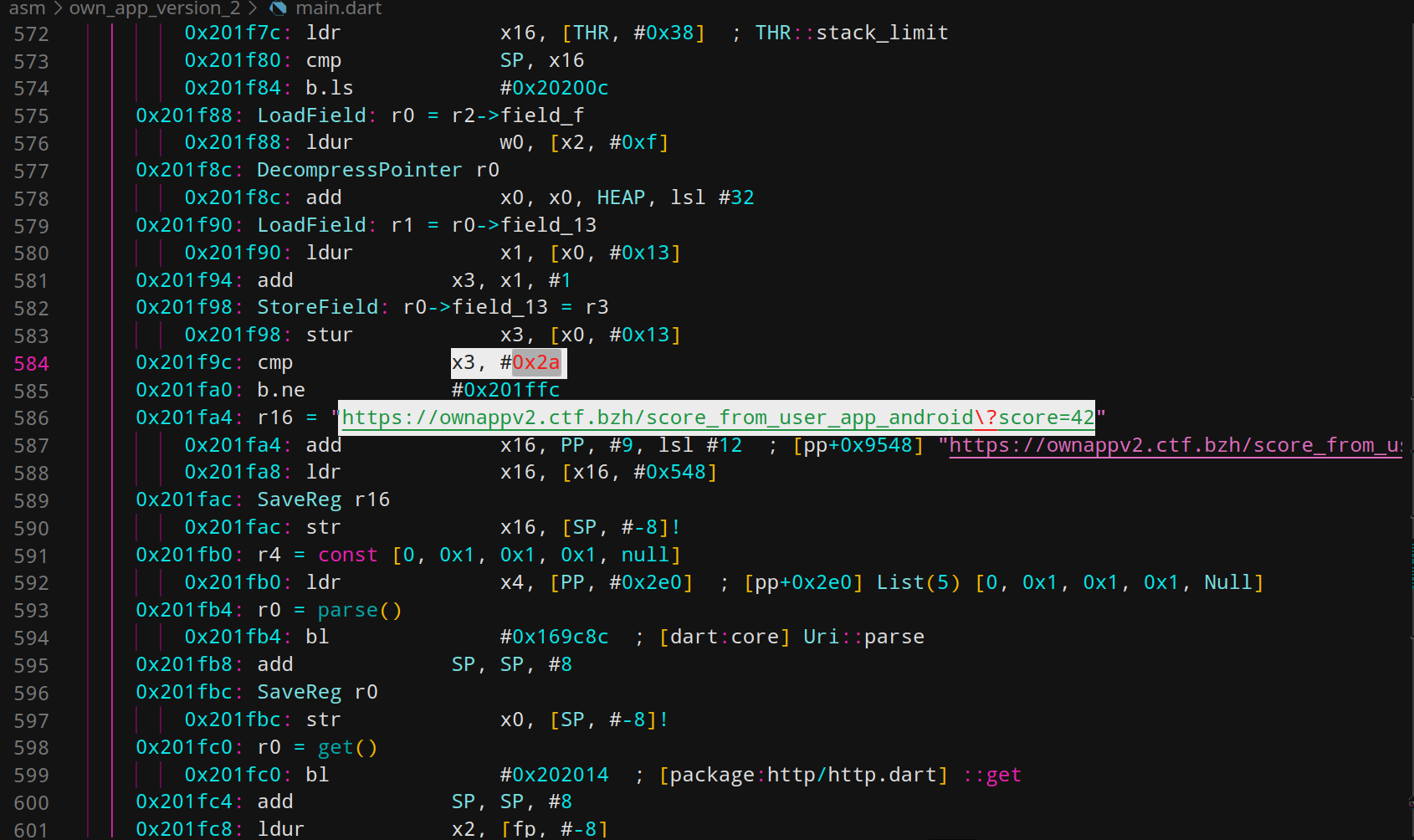Open the own_app_version_2 breadcrumb folder
The height and width of the screenshot is (840, 1414).
[155, 8]
